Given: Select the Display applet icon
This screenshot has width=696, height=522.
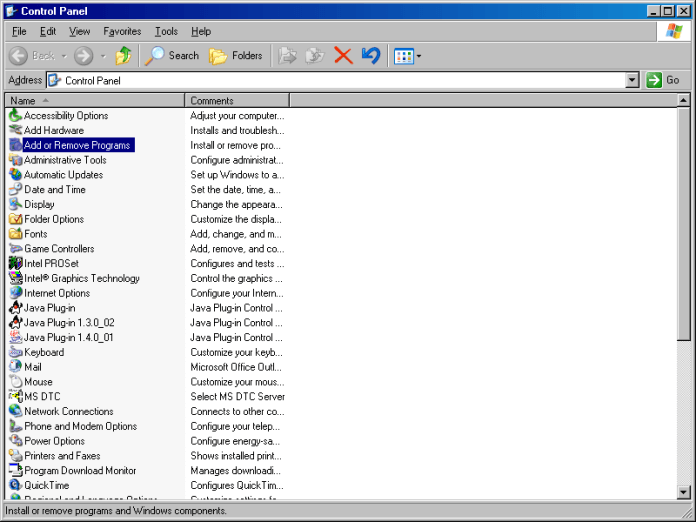Looking at the screenshot, I should point(16,204).
